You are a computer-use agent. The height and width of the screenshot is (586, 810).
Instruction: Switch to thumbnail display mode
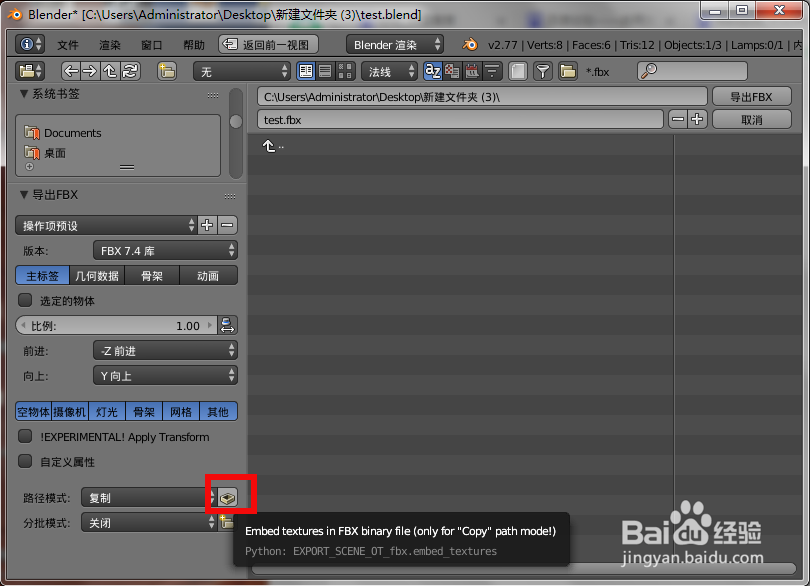point(345,71)
